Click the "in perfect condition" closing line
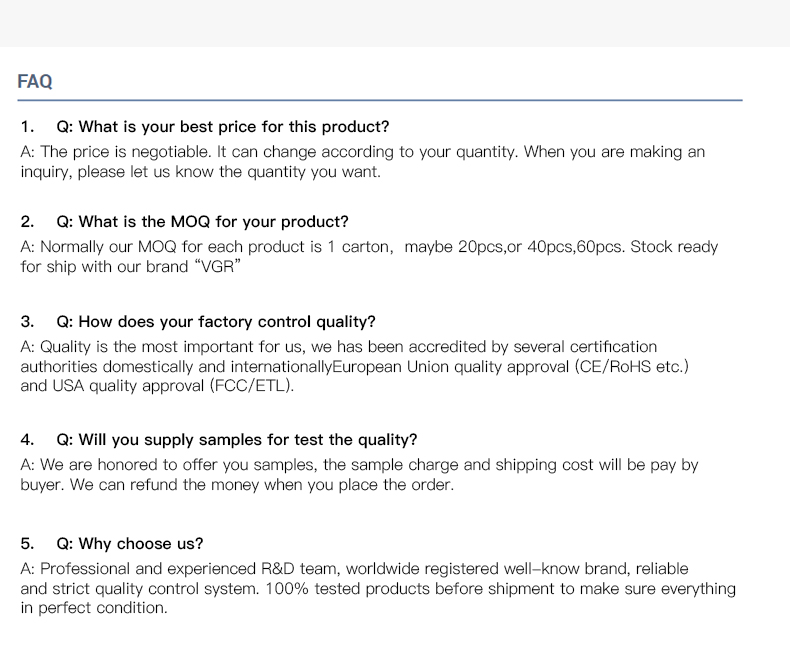790x645 pixels. coord(93,608)
